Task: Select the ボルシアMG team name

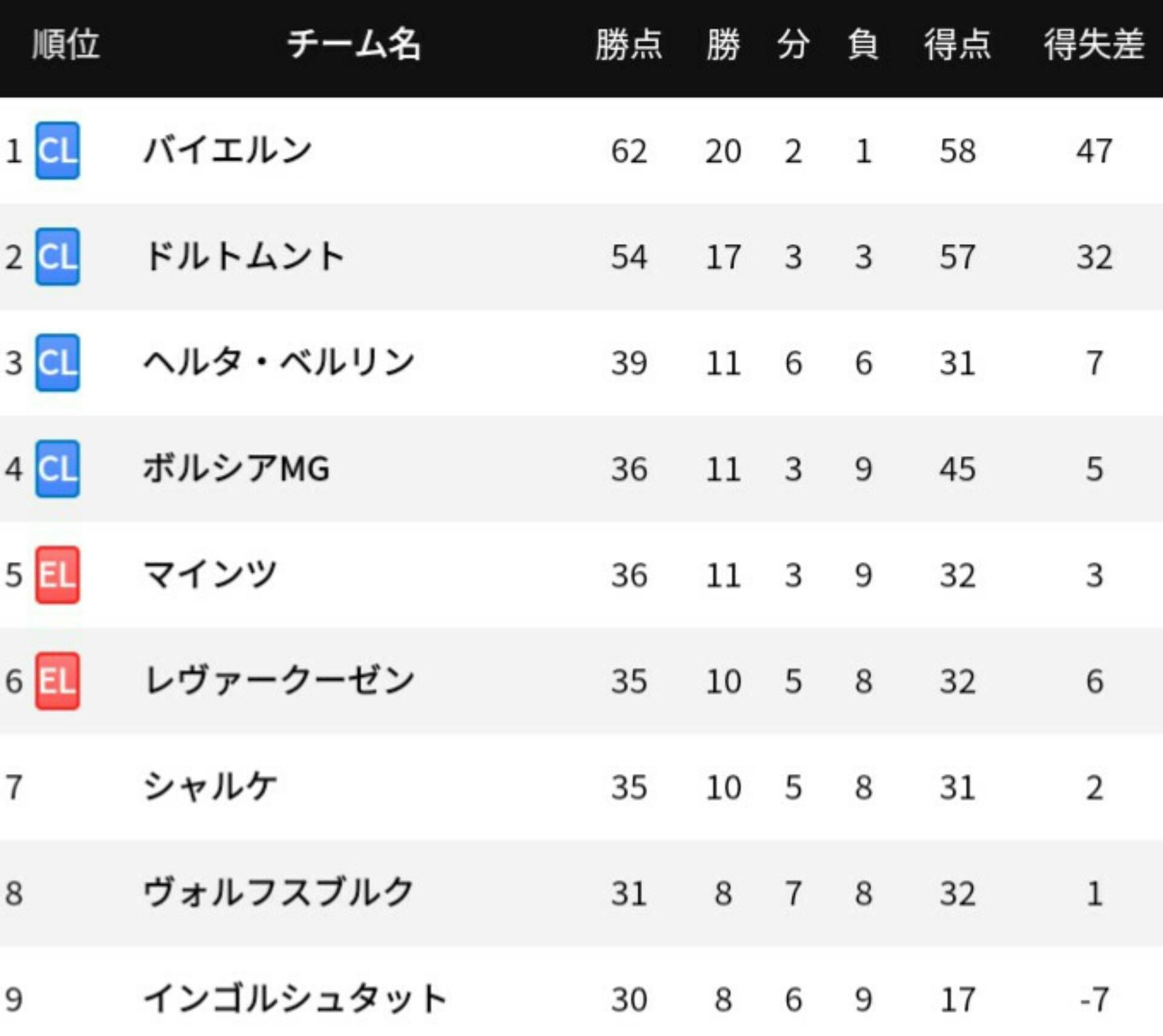Action: [236, 469]
